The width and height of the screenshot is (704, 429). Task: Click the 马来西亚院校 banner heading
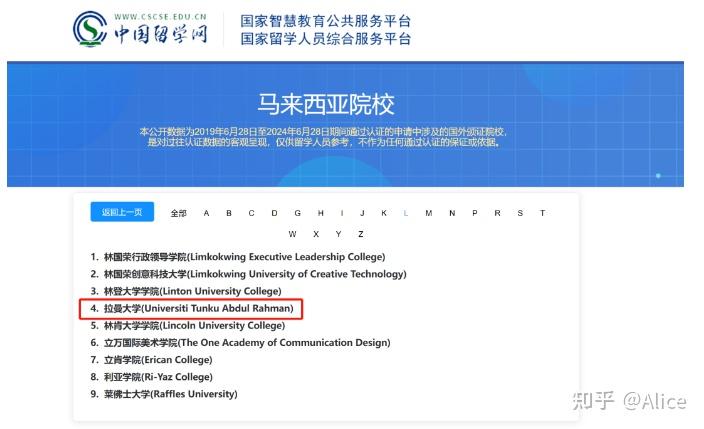click(326, 104)
